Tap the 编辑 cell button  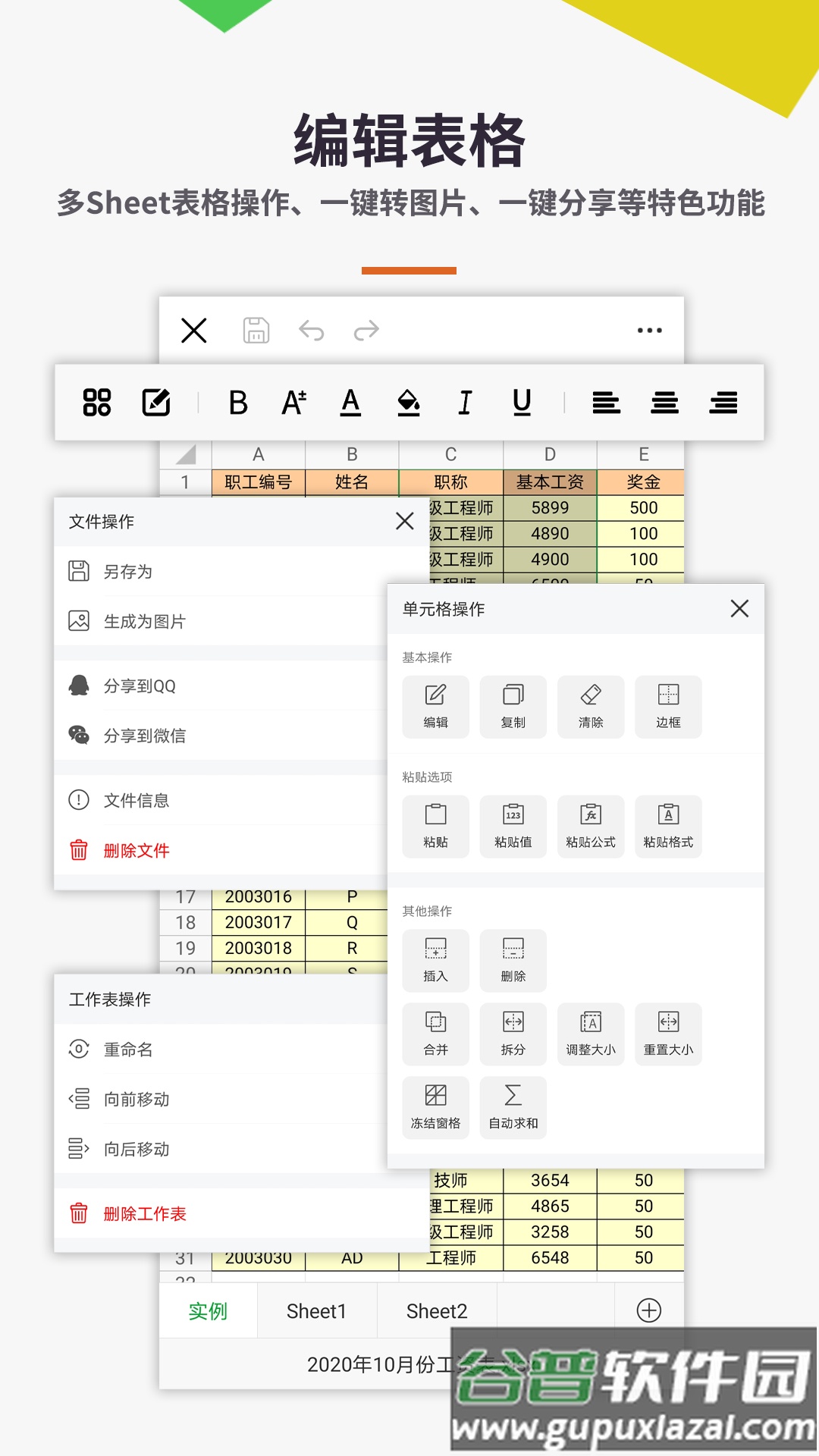pyautogui.click(x=436, y=707)
